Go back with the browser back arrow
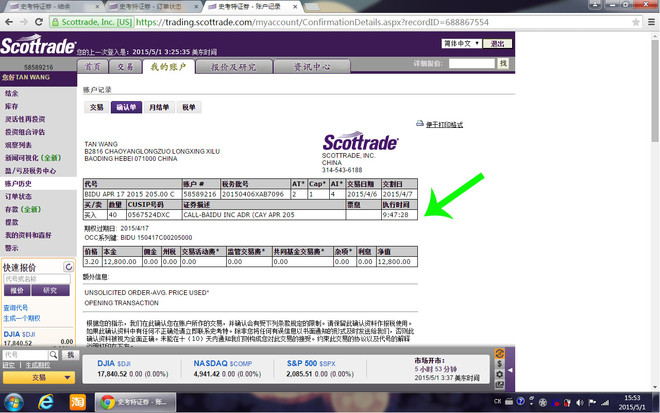 coord(9,22)
